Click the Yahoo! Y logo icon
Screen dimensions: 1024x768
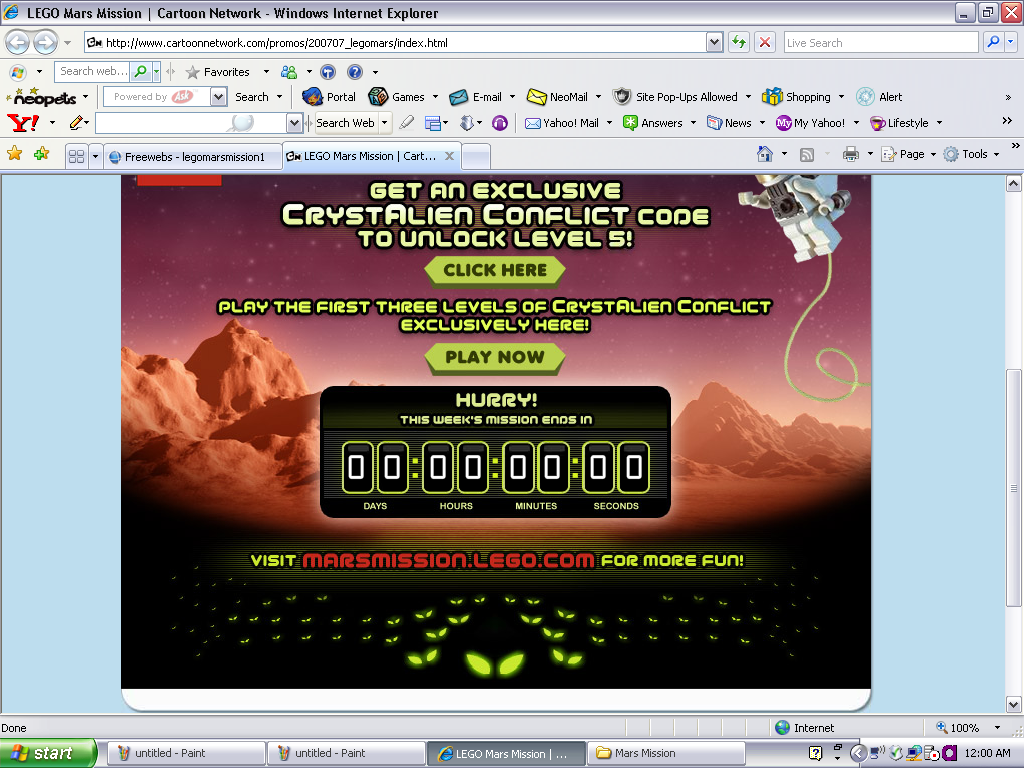coord(22,123)
